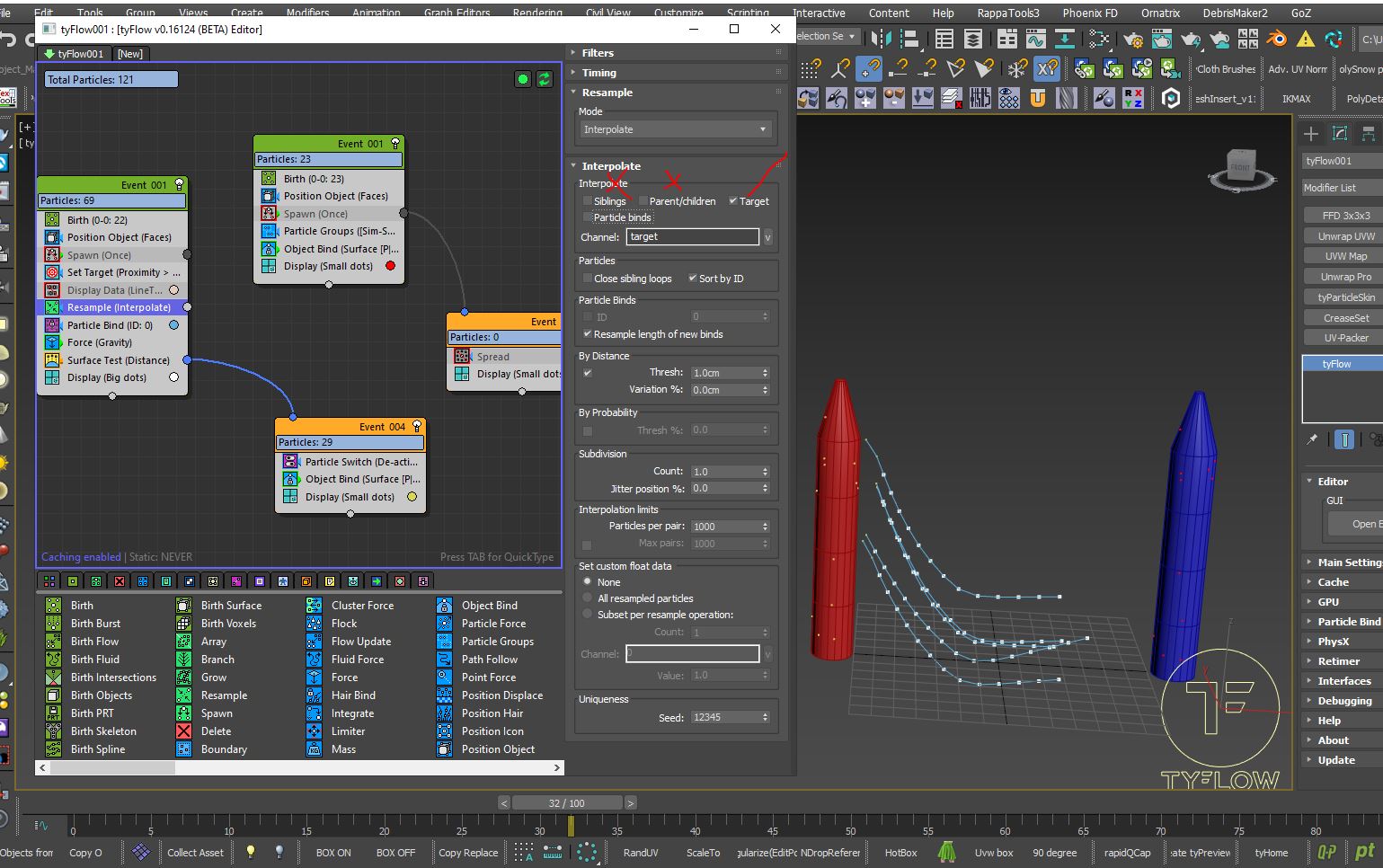Click the red display color dot in Event 001
The width and height of the screenshot is (1383, 868).
pyautogui.click(x=390, y=266)
